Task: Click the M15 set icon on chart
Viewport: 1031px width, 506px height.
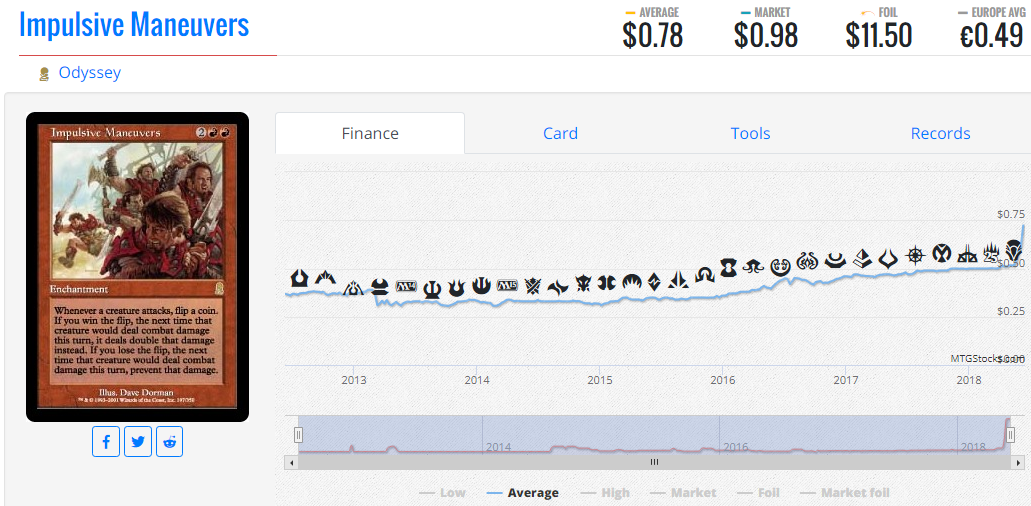Action: click(507, 285)
